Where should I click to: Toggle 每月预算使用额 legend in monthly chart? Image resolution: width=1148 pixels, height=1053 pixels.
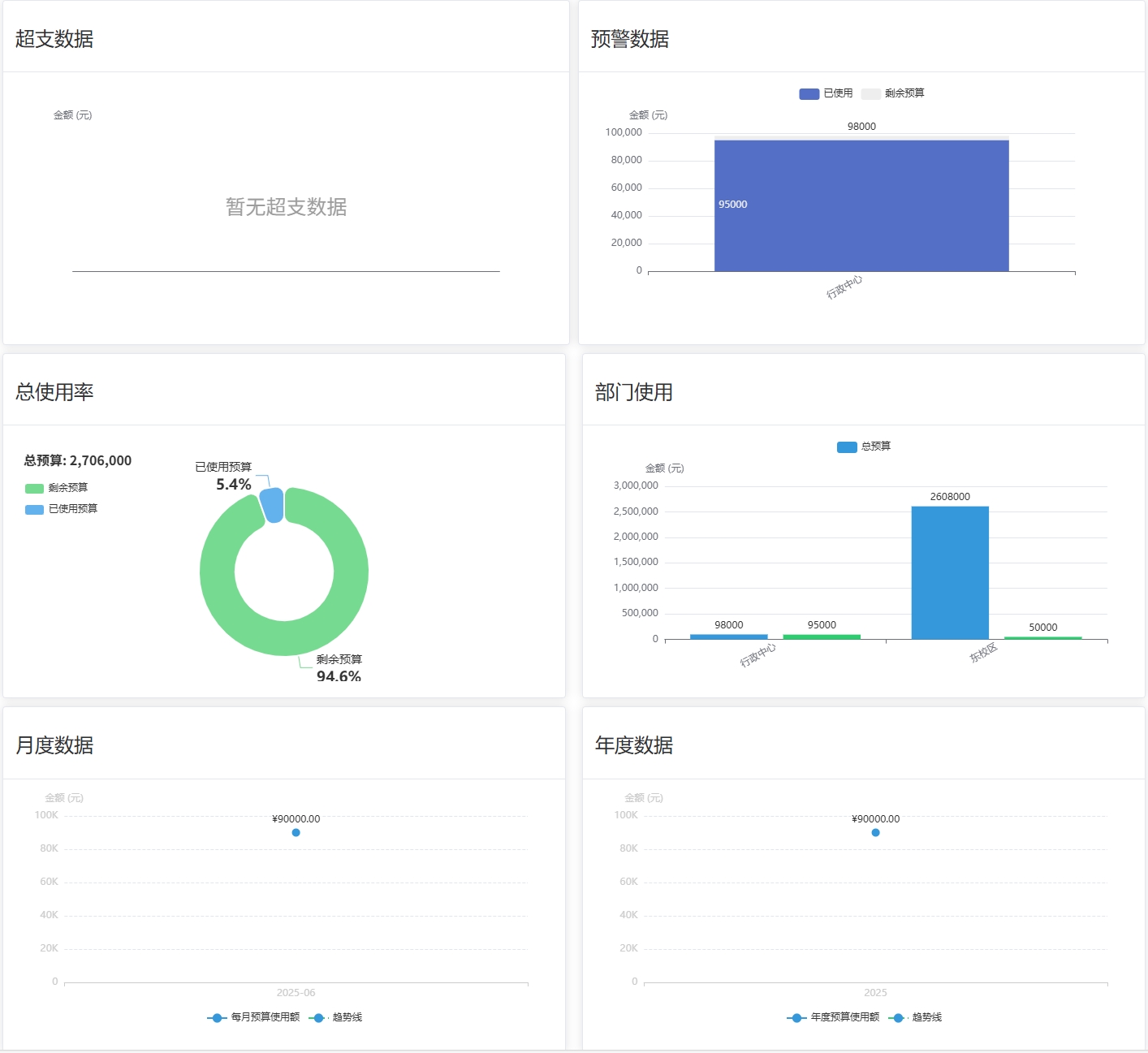click(x=254, y=1017)
